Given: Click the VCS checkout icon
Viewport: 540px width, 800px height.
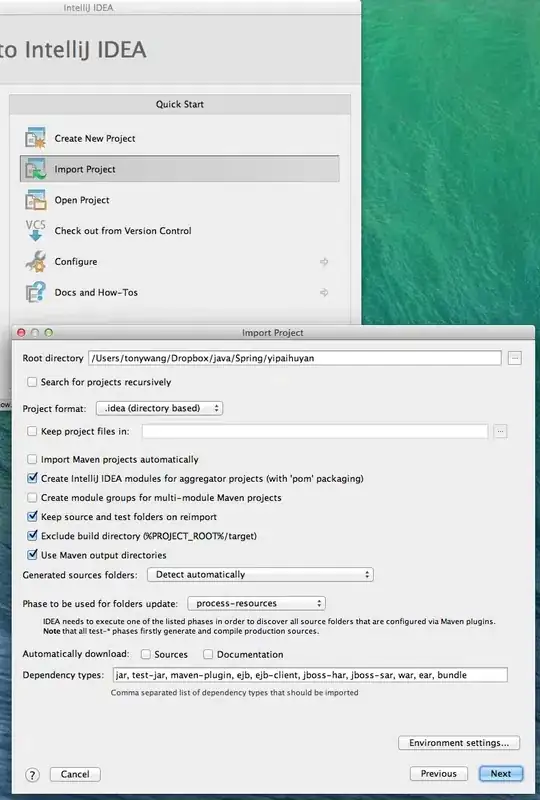Looking at the screenshot, I should pos(35,231).
